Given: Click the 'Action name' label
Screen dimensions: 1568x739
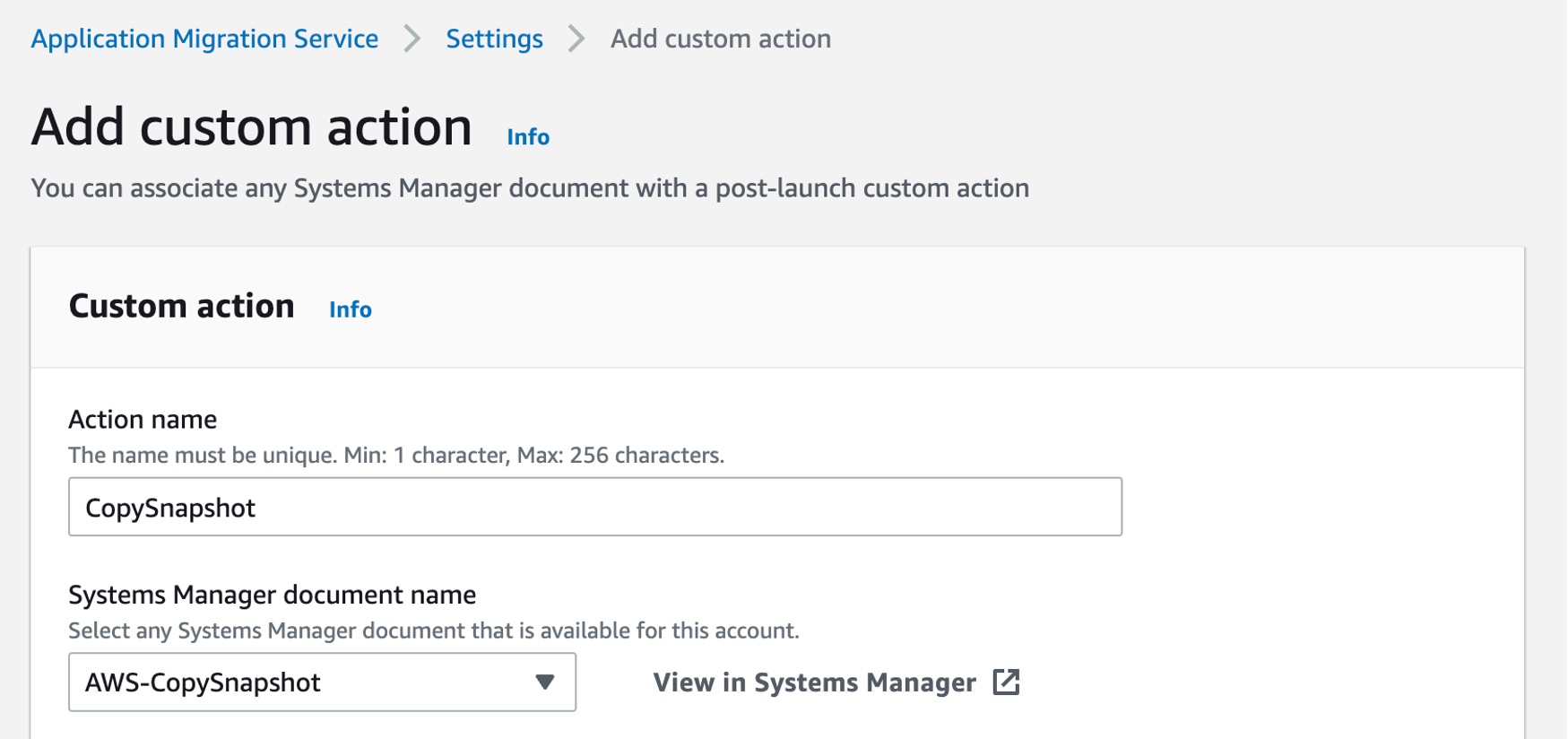Looking at the screenshot, I should click(x=143, y=420).
